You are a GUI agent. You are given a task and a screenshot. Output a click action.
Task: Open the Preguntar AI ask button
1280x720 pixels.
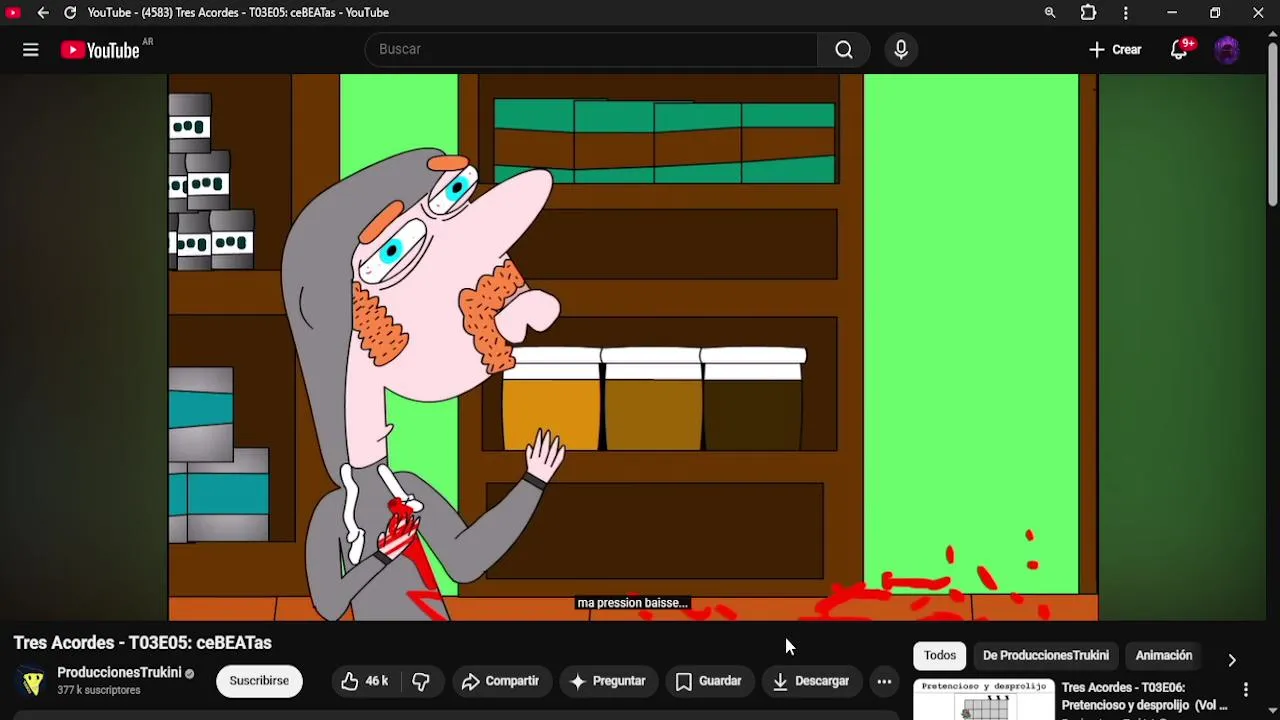pyautogui.click(x=607, y=681)
